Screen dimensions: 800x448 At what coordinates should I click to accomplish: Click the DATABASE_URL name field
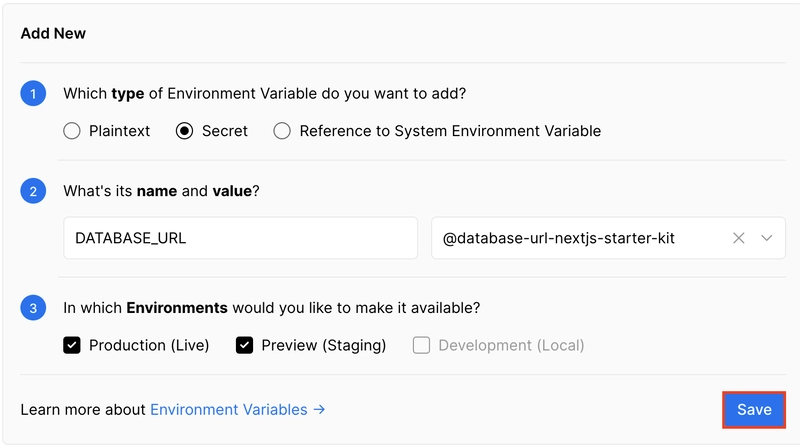(240, 238)
